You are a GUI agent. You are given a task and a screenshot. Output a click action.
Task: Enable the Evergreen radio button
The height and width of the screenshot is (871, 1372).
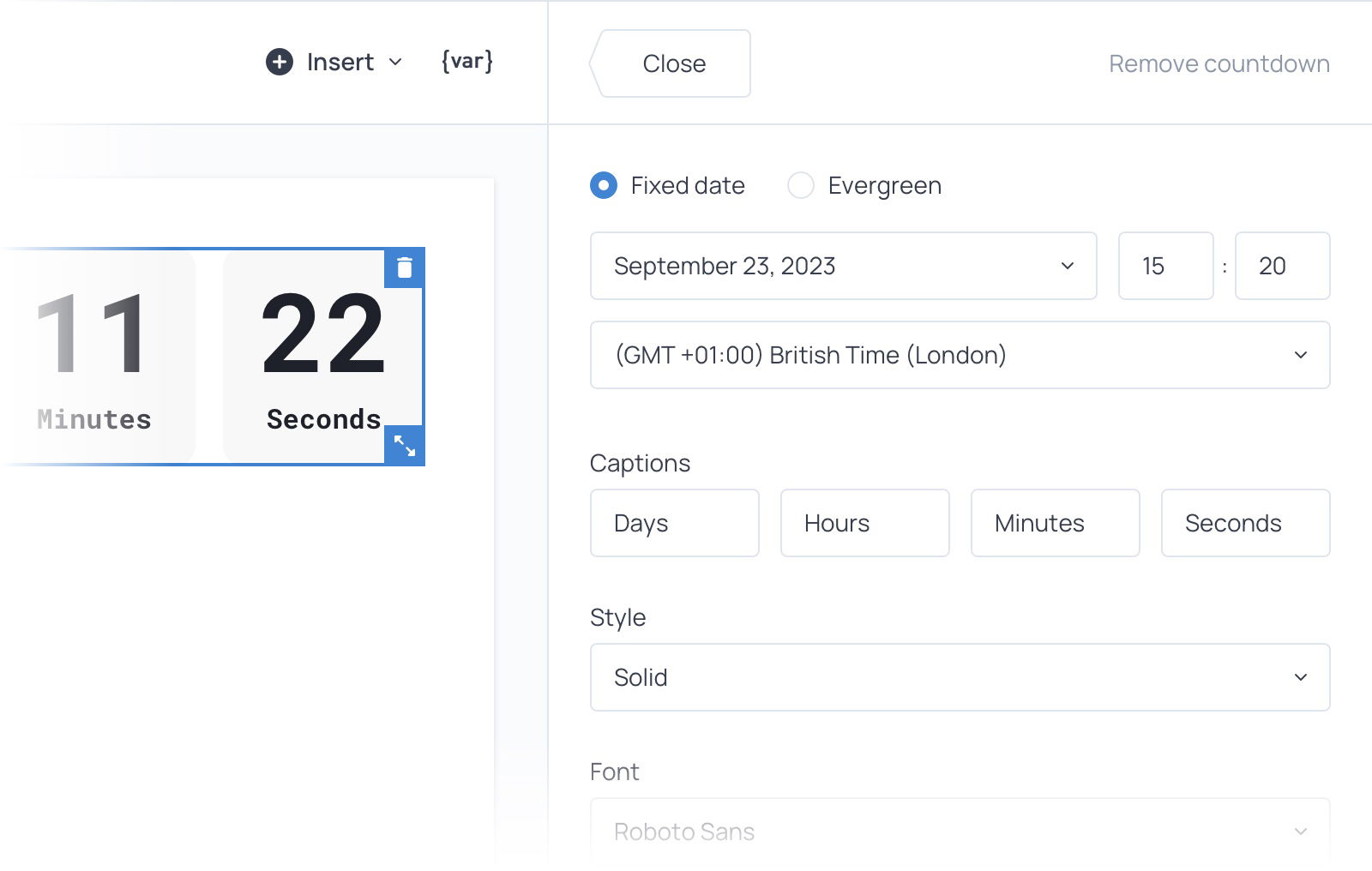(801, 185)
